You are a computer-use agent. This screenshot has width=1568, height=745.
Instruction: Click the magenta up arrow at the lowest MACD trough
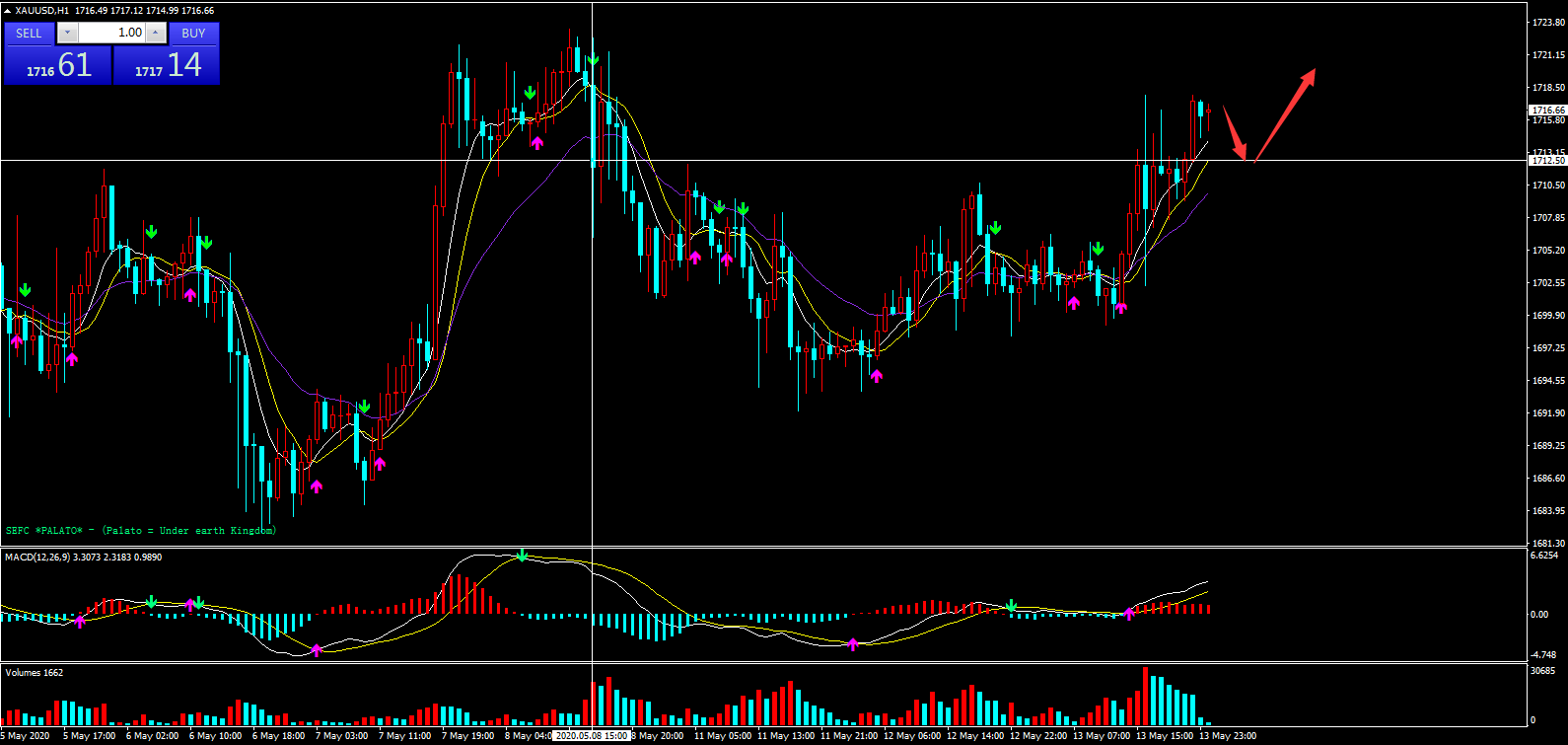pos(317,649)
